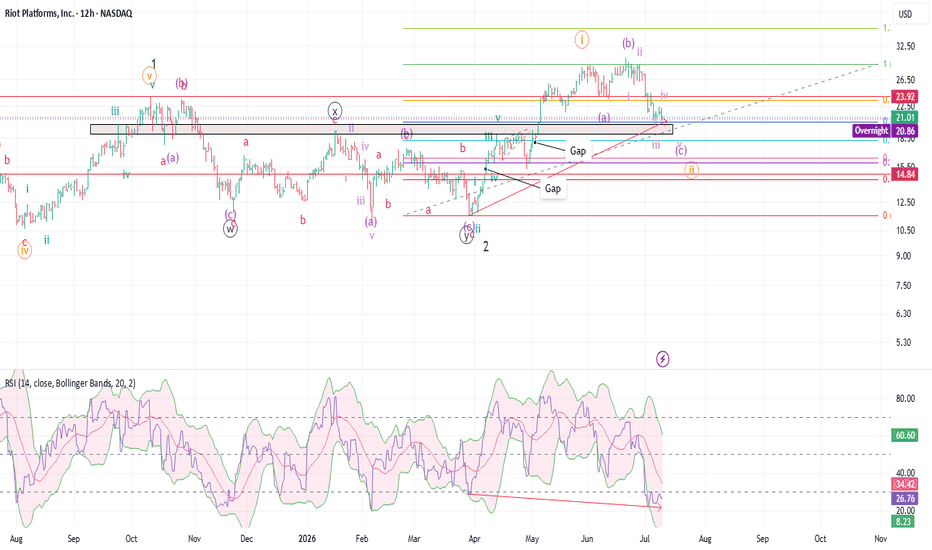Click the purple 26.76 RSI value label
The width and height of the screenshot is (932, 550).
coord(905,498)
